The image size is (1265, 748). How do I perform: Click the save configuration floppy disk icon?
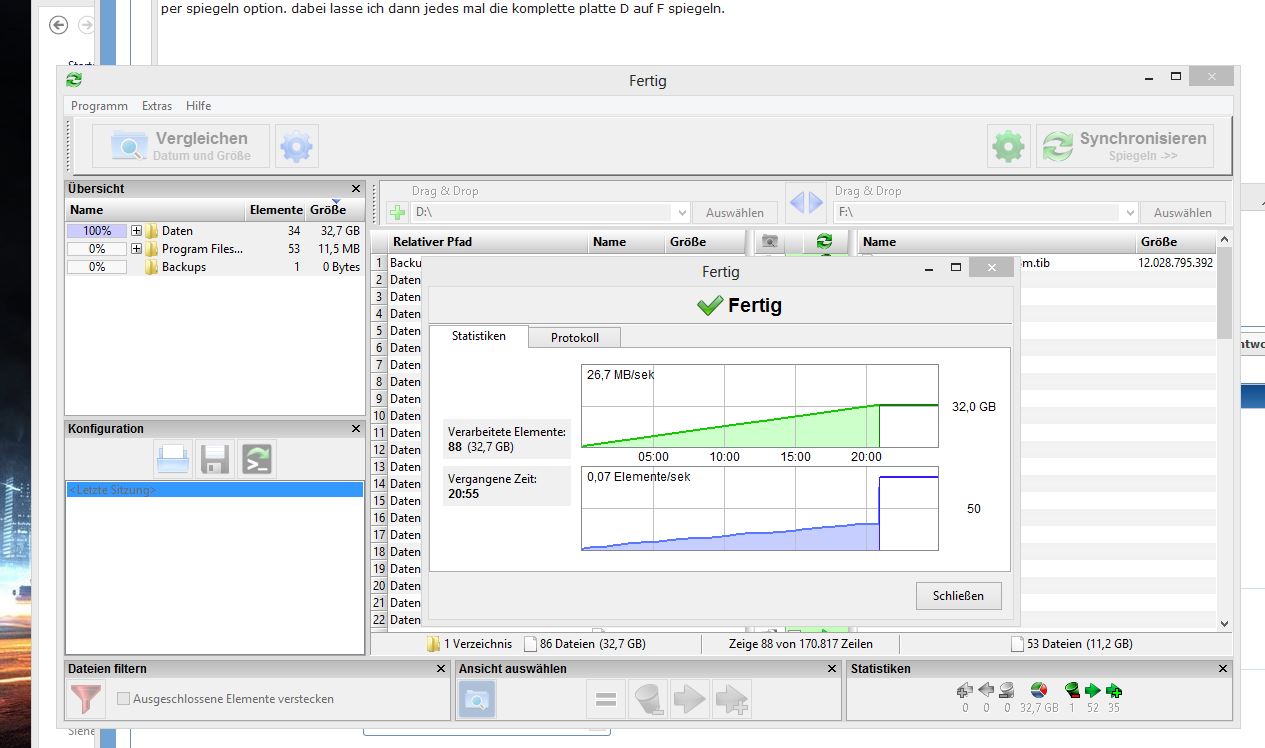[216, 459]
